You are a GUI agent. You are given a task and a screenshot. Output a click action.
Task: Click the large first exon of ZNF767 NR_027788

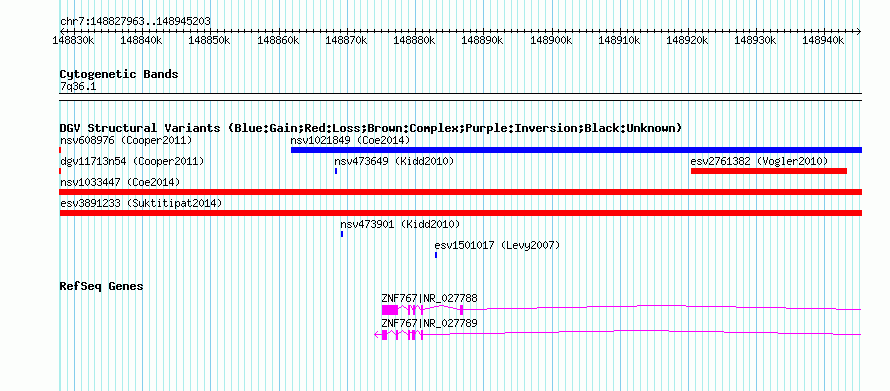click(390, 309)
